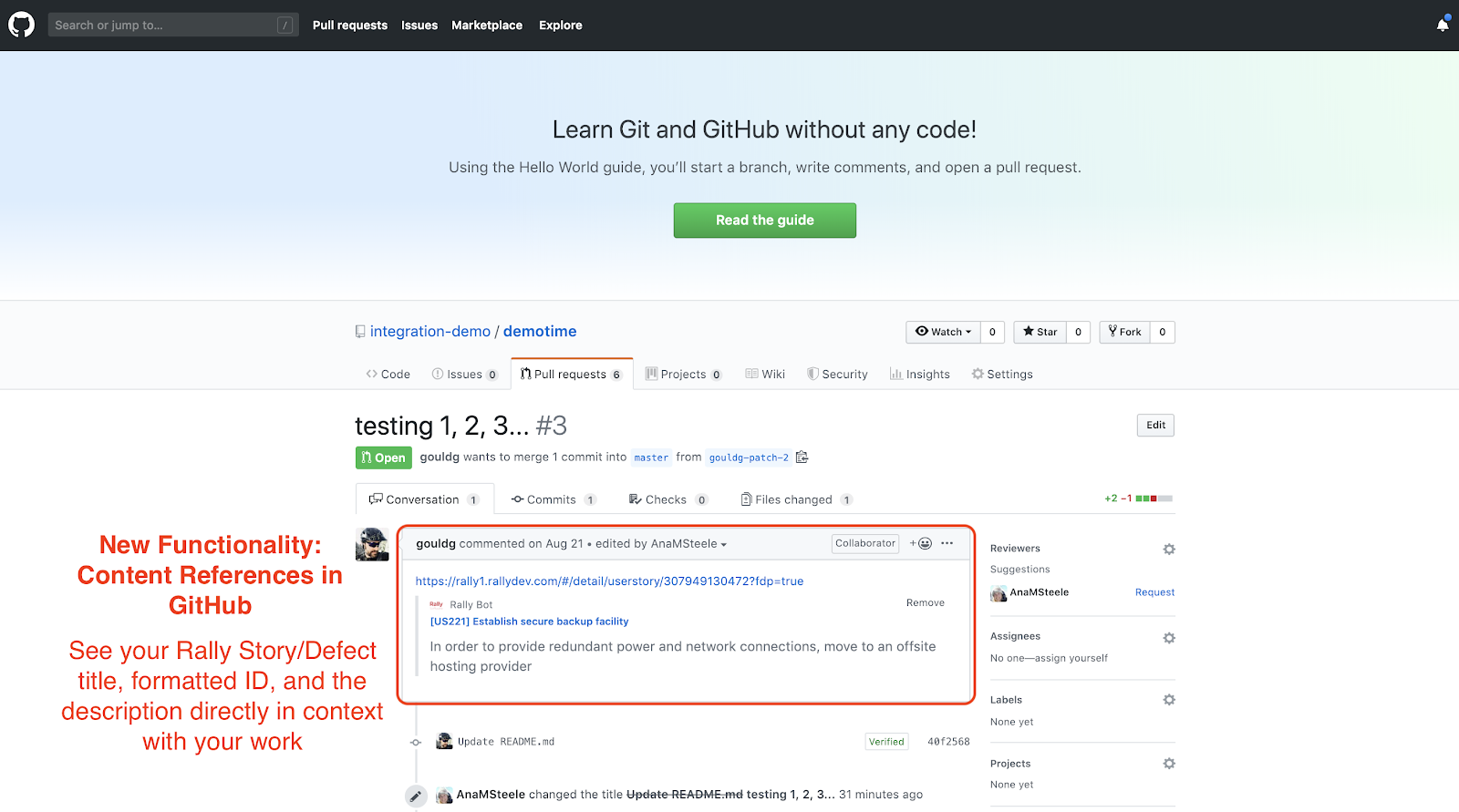This screenshot has height=812, width=1459.
Task: Open the US221 Establish secure backup facility link
Action: click(x=529, y=622)
